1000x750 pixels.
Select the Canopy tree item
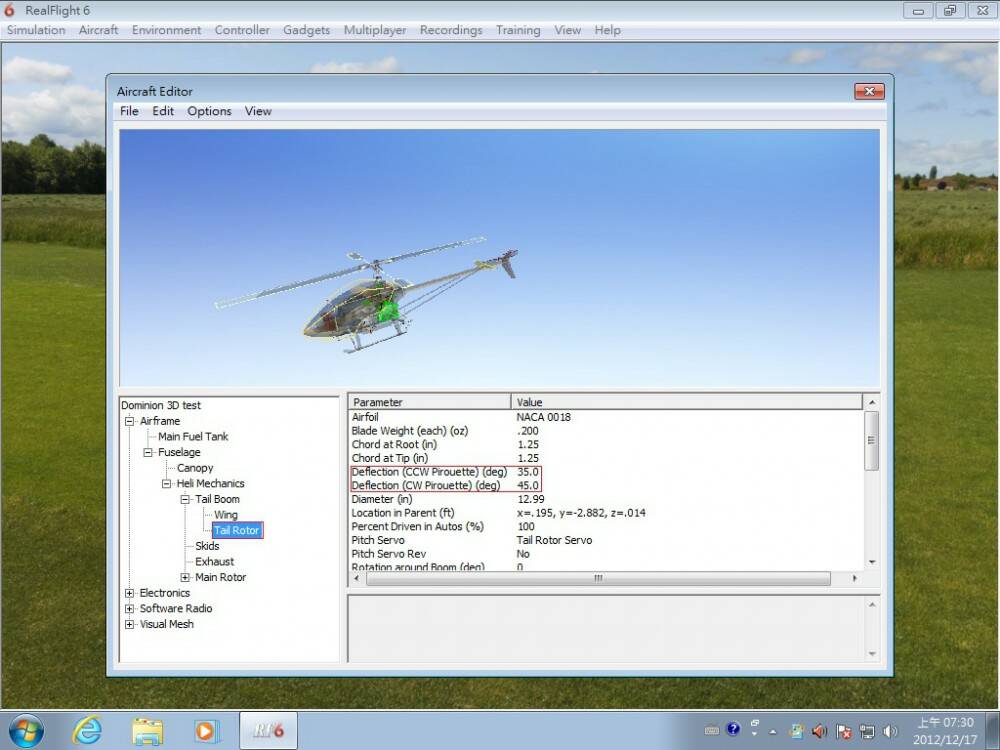[195, 467]
